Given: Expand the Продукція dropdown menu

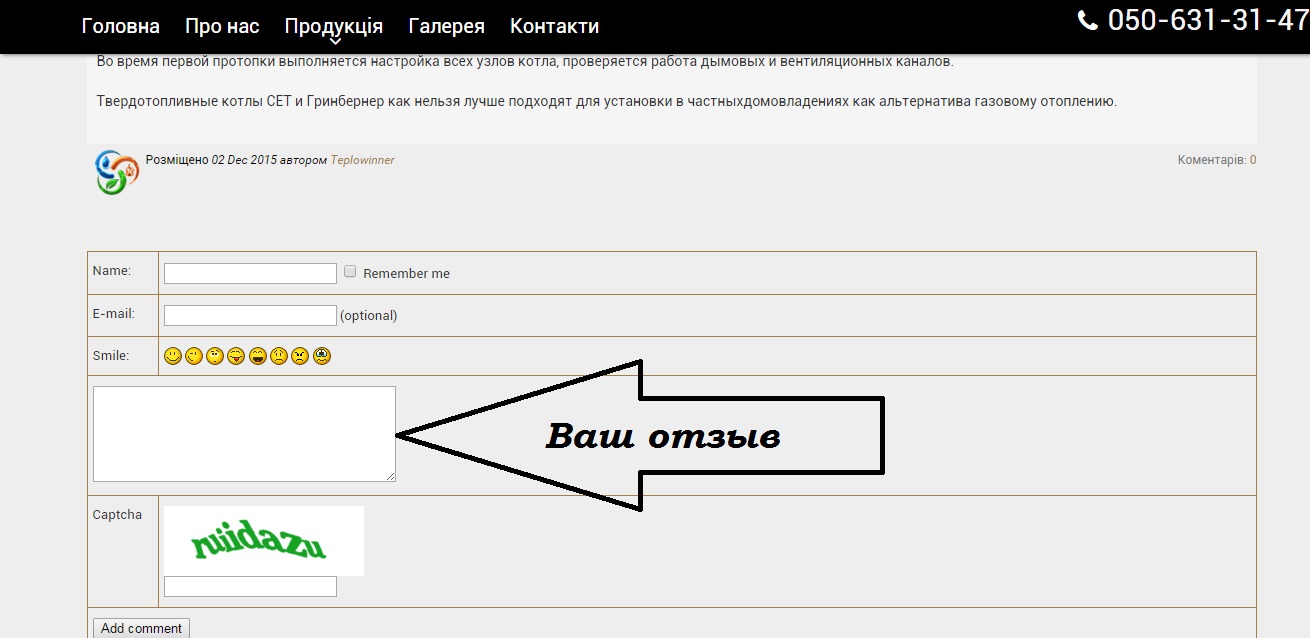Looking at the screenshot, I should pyautogui.click(x=333, y=26).
